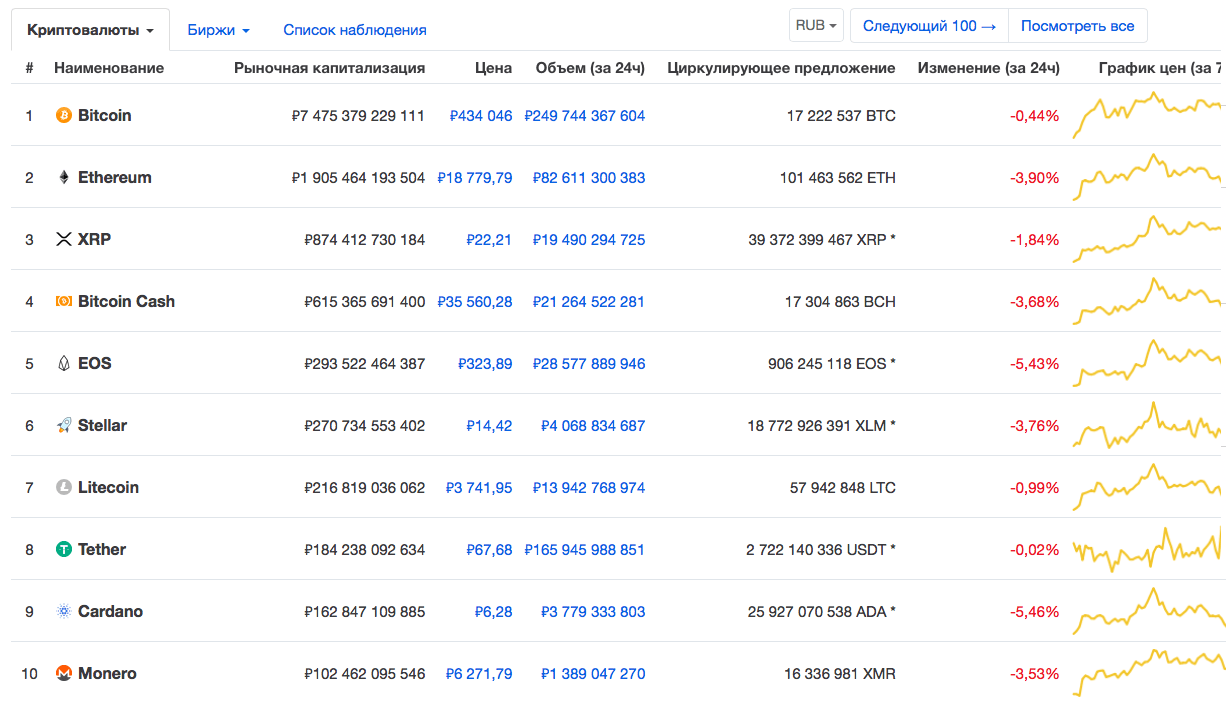The image size is (1226, 701).
Task: Sort by Циркулирующее предложение column header
Action: [781, 68]
